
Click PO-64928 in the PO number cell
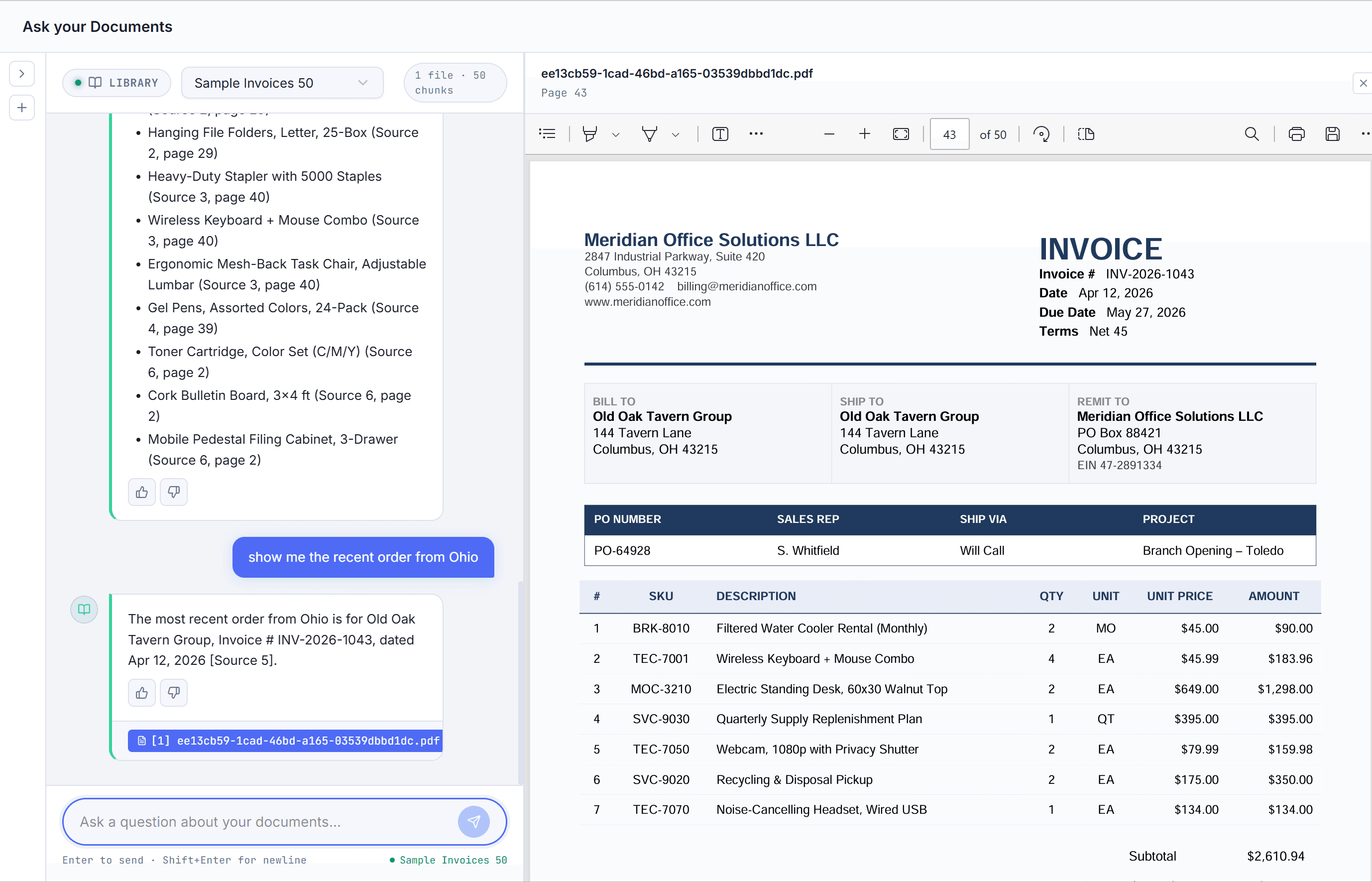coord(622,550)
